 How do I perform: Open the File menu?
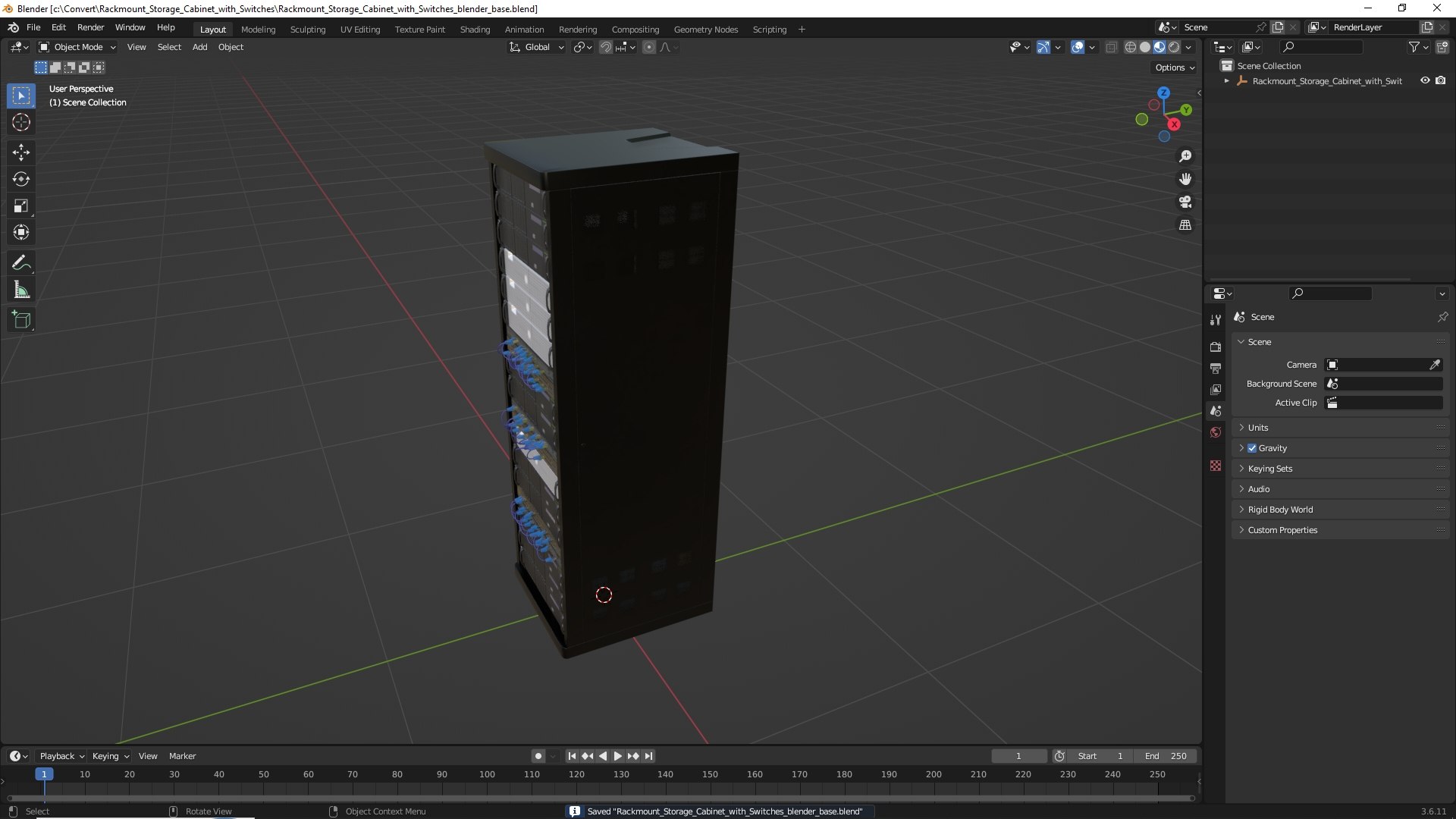click(x=33, y=27)
